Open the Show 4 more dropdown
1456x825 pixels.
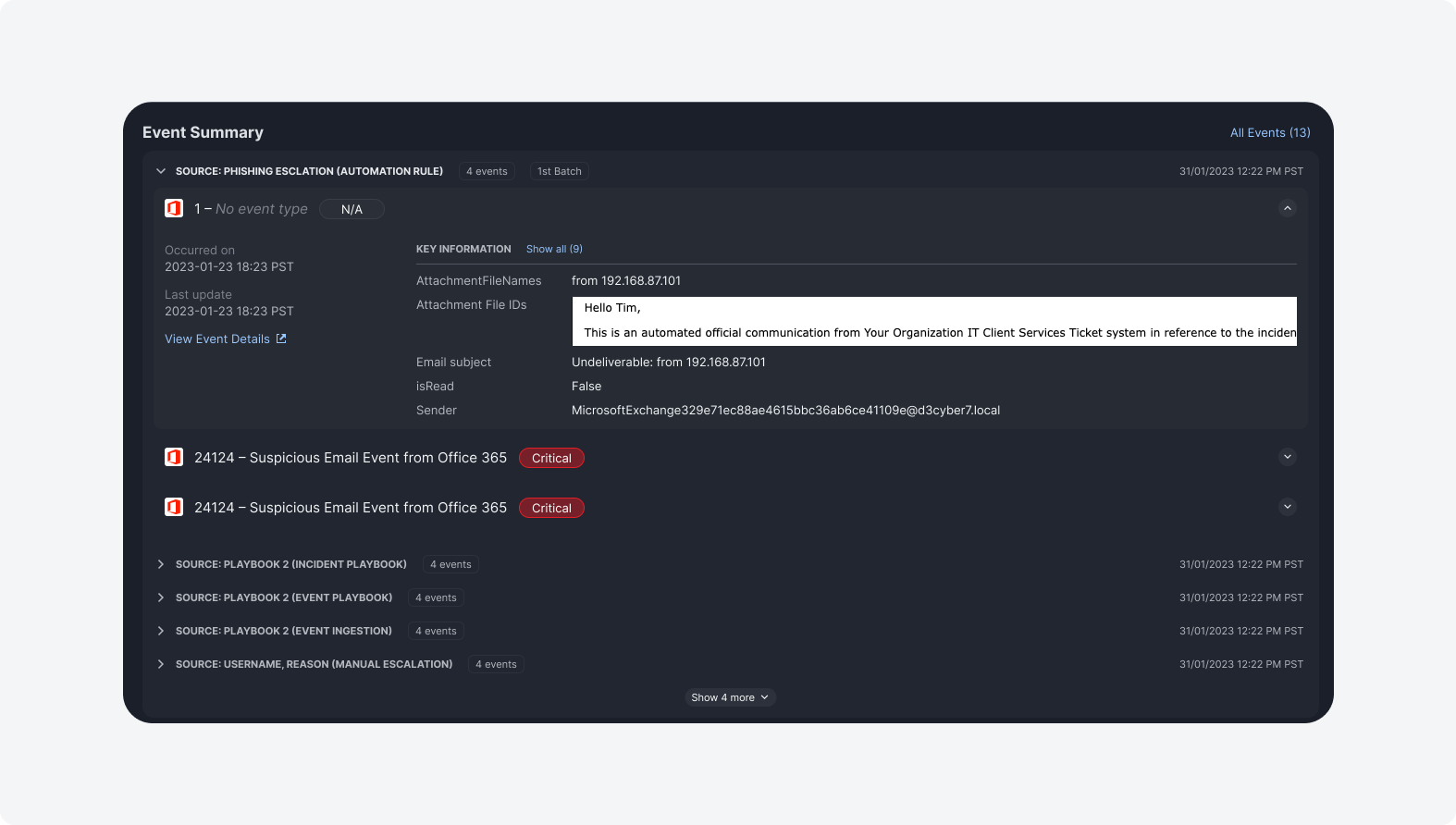pyautogui.click(x=730, y=697)
